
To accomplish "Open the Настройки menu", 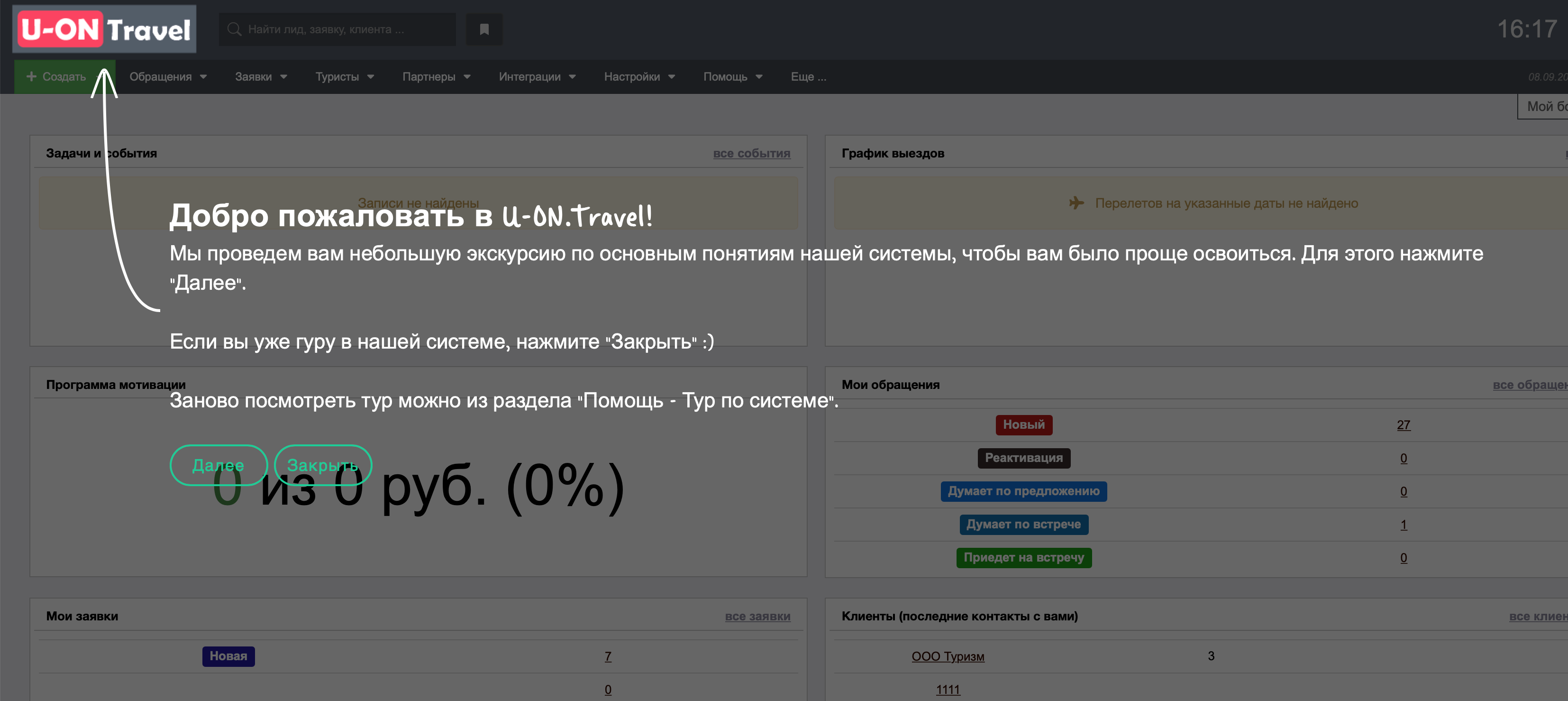I will click(x=639, y=77).
